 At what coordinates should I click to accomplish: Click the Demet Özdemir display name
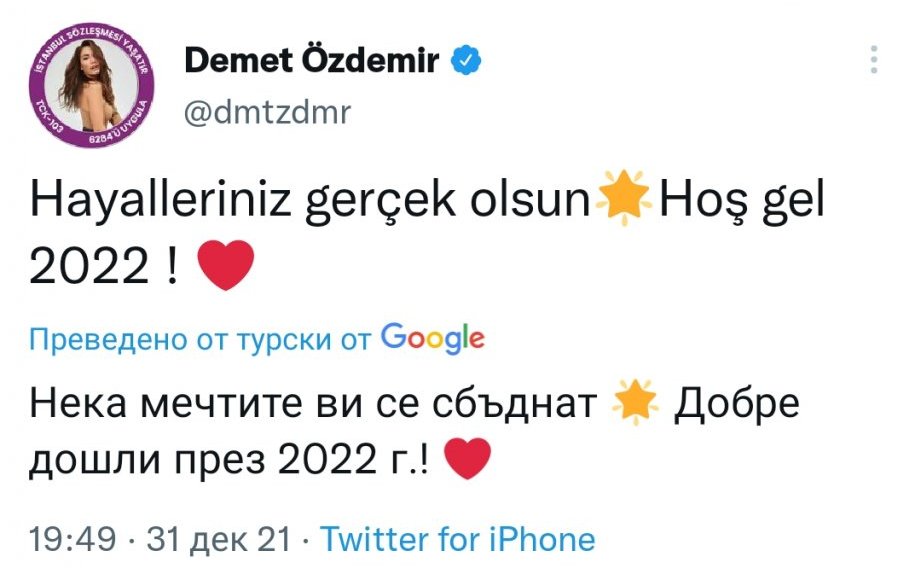click(311, 62)
